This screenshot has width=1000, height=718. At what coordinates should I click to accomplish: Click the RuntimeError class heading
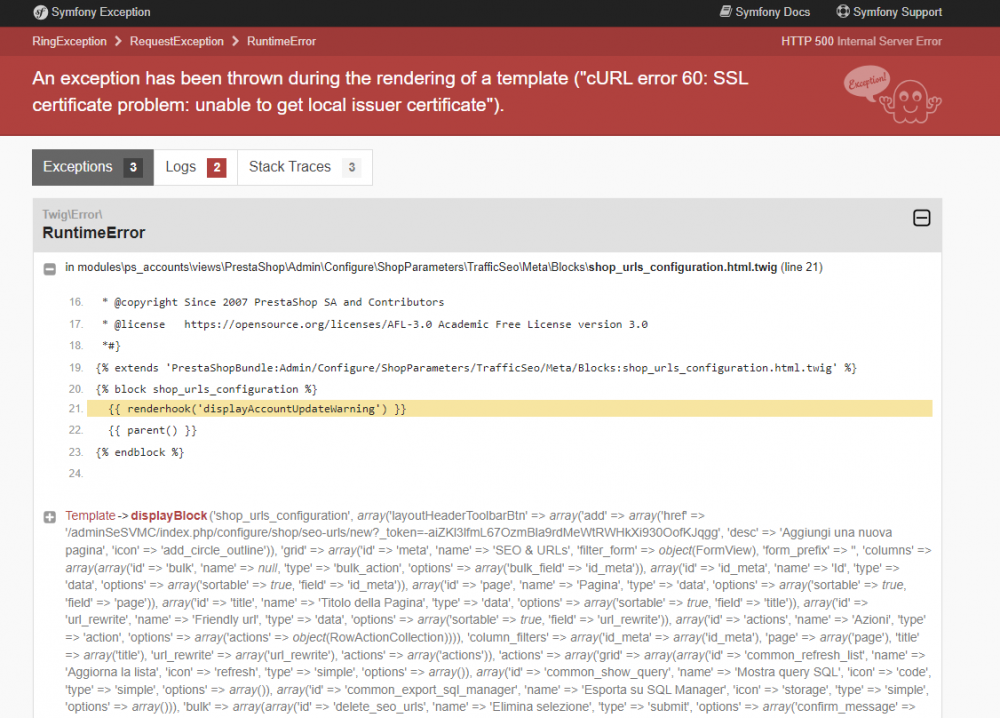coord(94,233)
